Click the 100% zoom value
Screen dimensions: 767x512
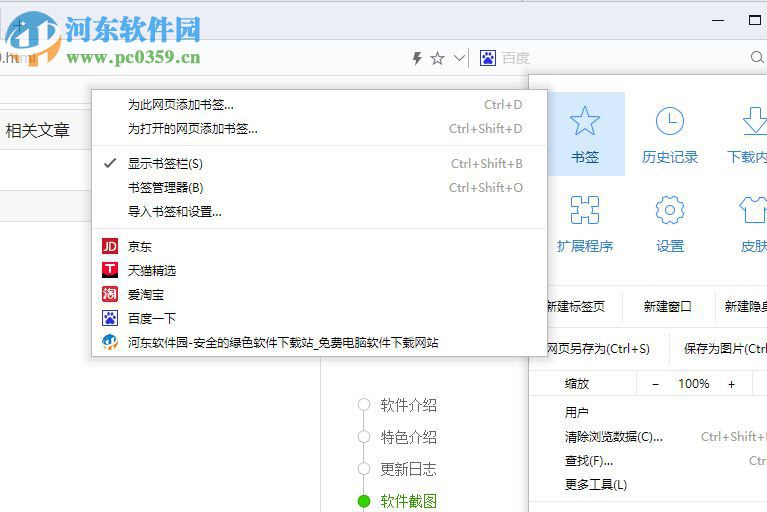tap(694, 384)
